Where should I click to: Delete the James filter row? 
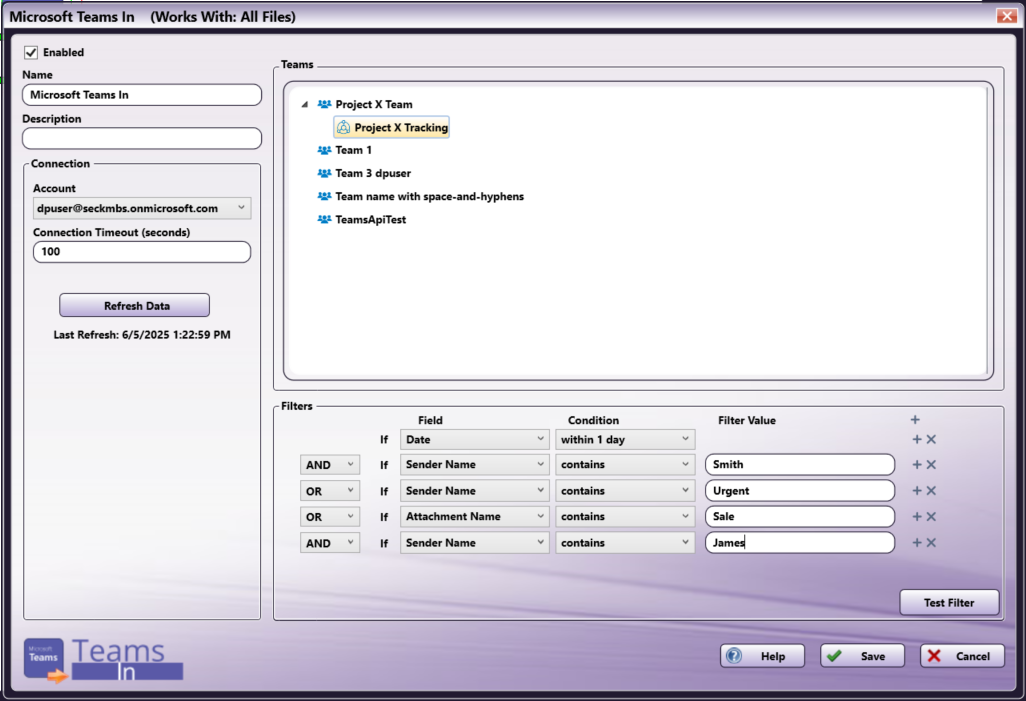(931, 543)
